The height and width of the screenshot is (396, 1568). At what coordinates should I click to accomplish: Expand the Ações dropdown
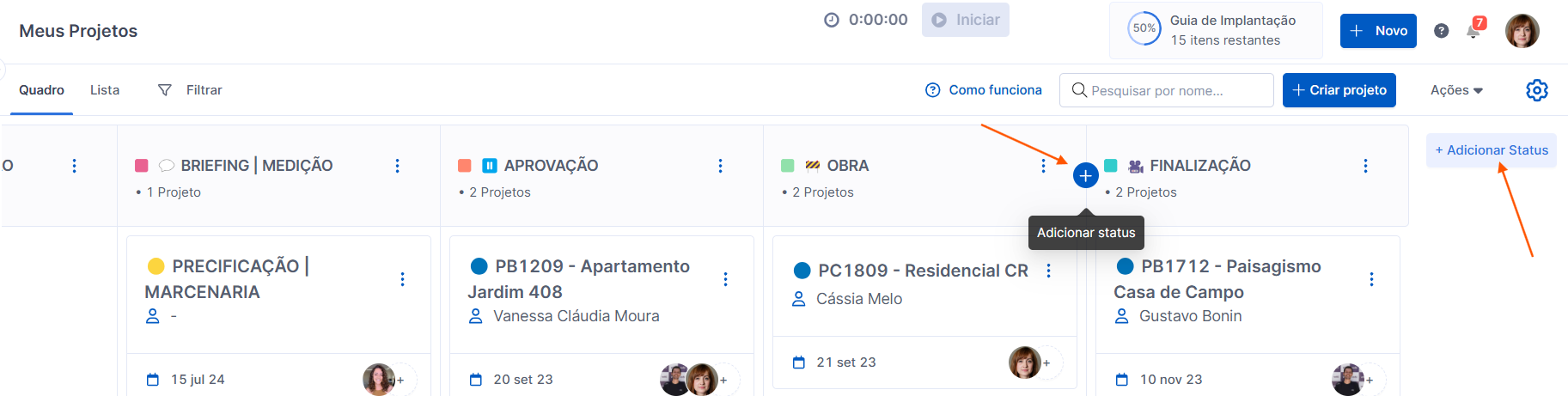pos(1456,90)
